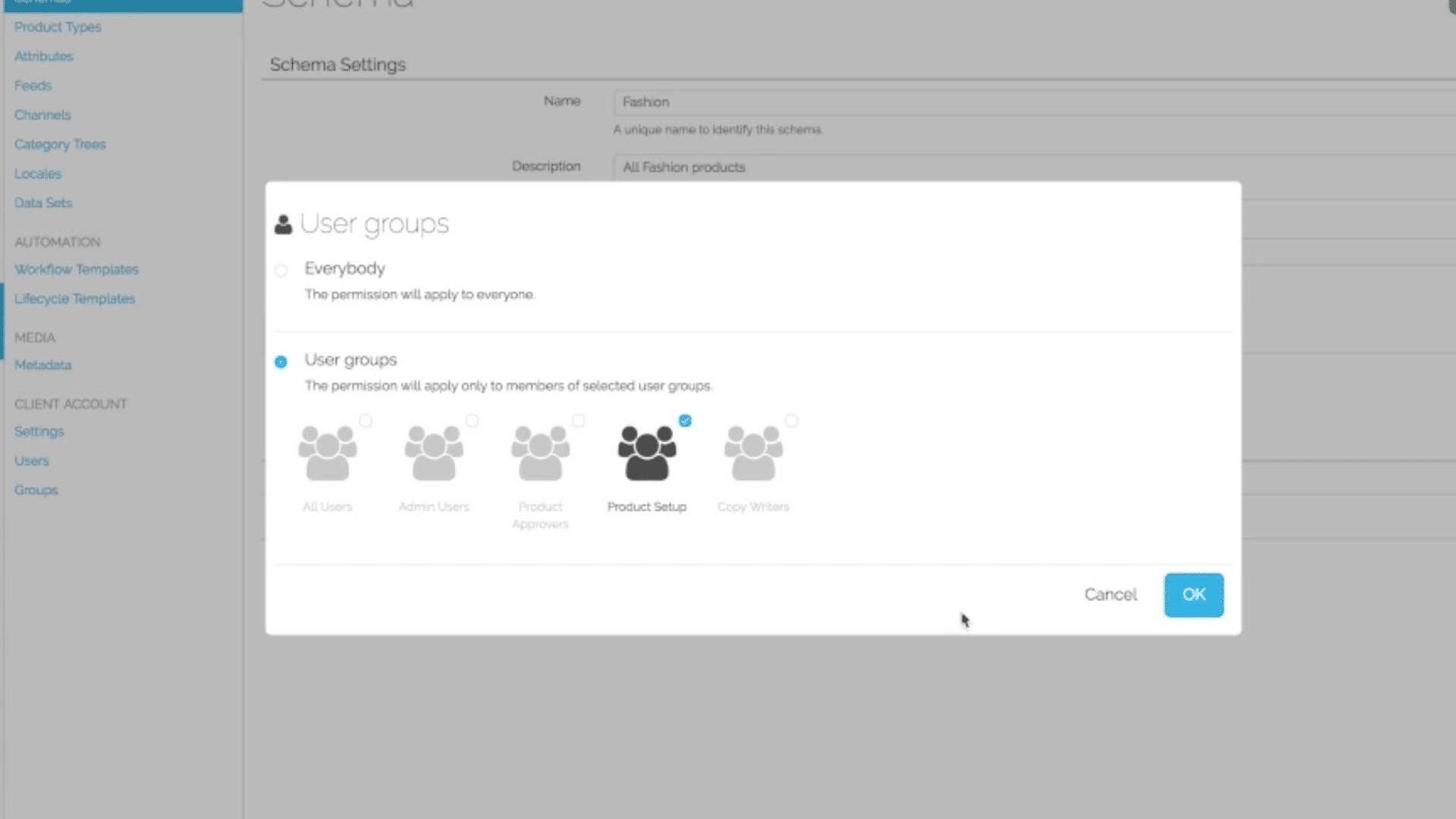Image resolution: width=1456 pixels, height=819 pixels.
Task: Select the Product Setup group icon
Action: [646, 451]
